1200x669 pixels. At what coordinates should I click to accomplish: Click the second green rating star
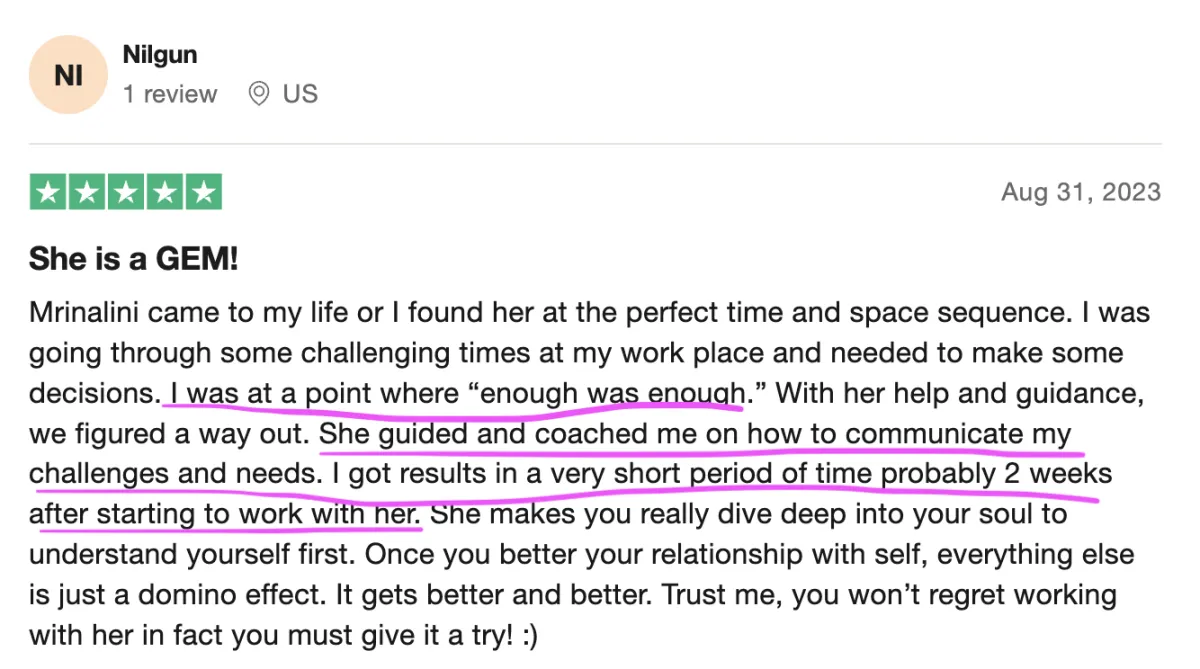pyautogui.click(x=87, y=192)
